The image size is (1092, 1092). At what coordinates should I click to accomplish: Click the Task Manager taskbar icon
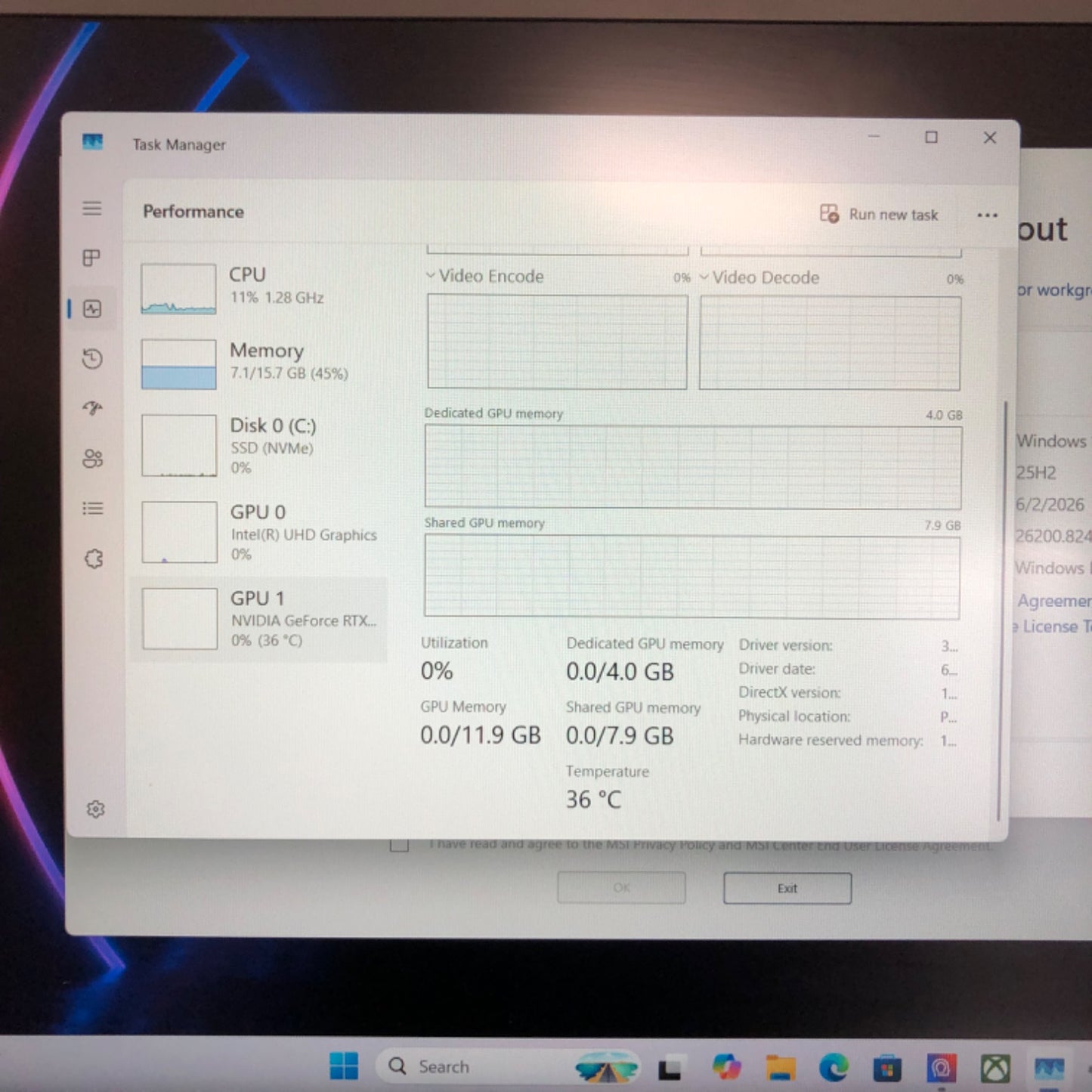pyautogui.click(x=1050, y=1069)
